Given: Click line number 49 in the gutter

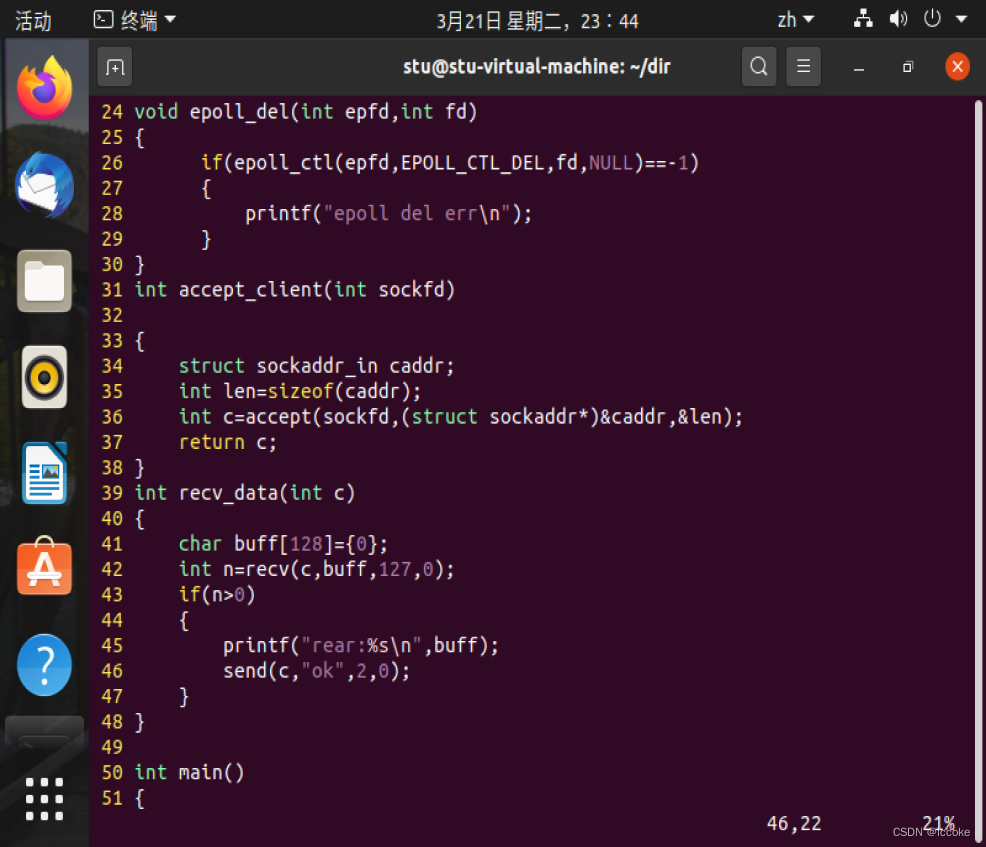Looking at the screenshot, I should point(112,747).
